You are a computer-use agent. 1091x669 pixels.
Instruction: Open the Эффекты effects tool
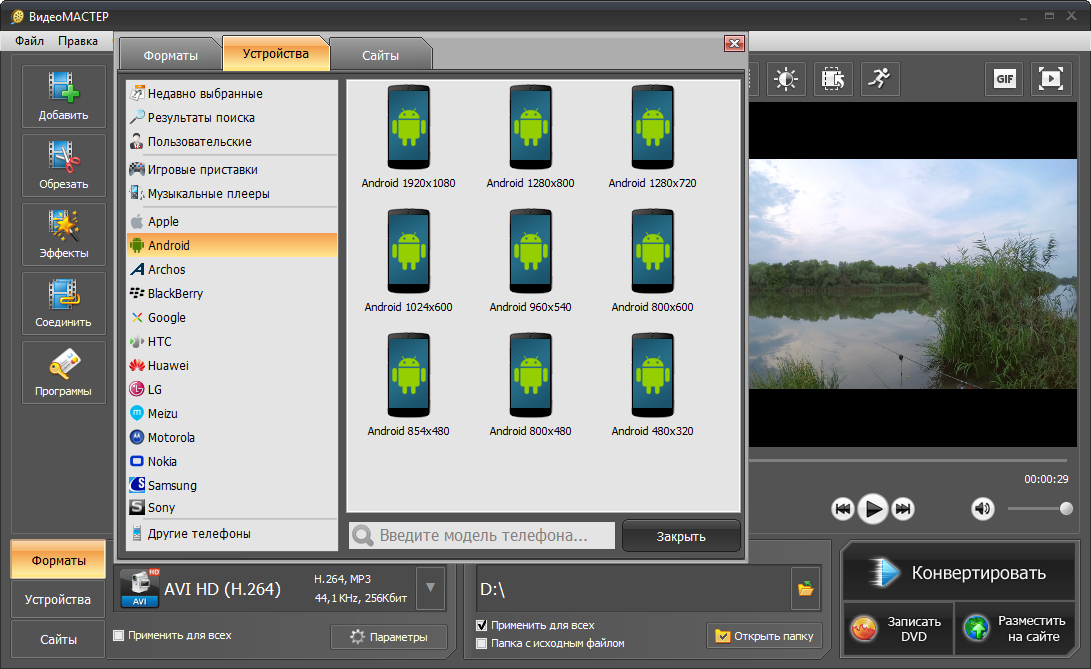pos(63,234)
